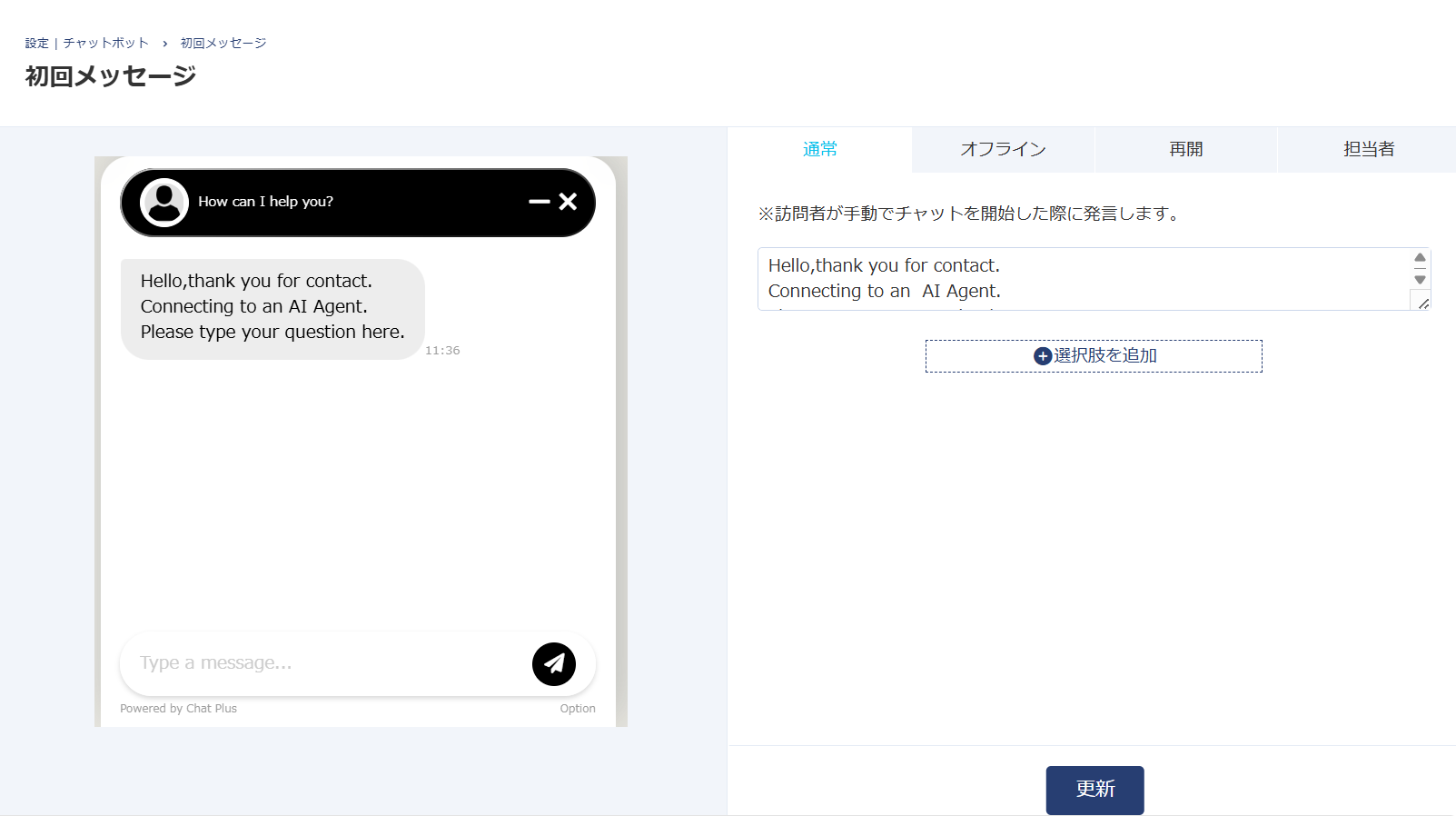Click textarea scroll down arrow
The height and width of the screenshot is (816, 1456).
(1420, 280)
